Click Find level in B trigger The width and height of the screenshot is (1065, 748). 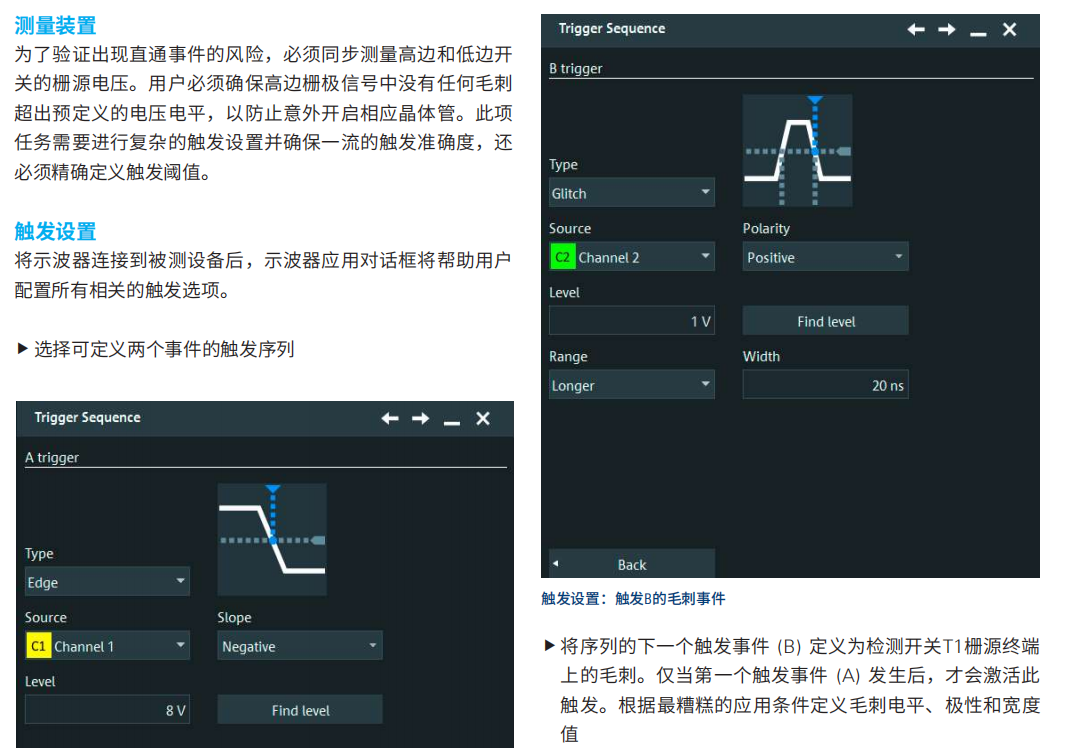point(825,321)
